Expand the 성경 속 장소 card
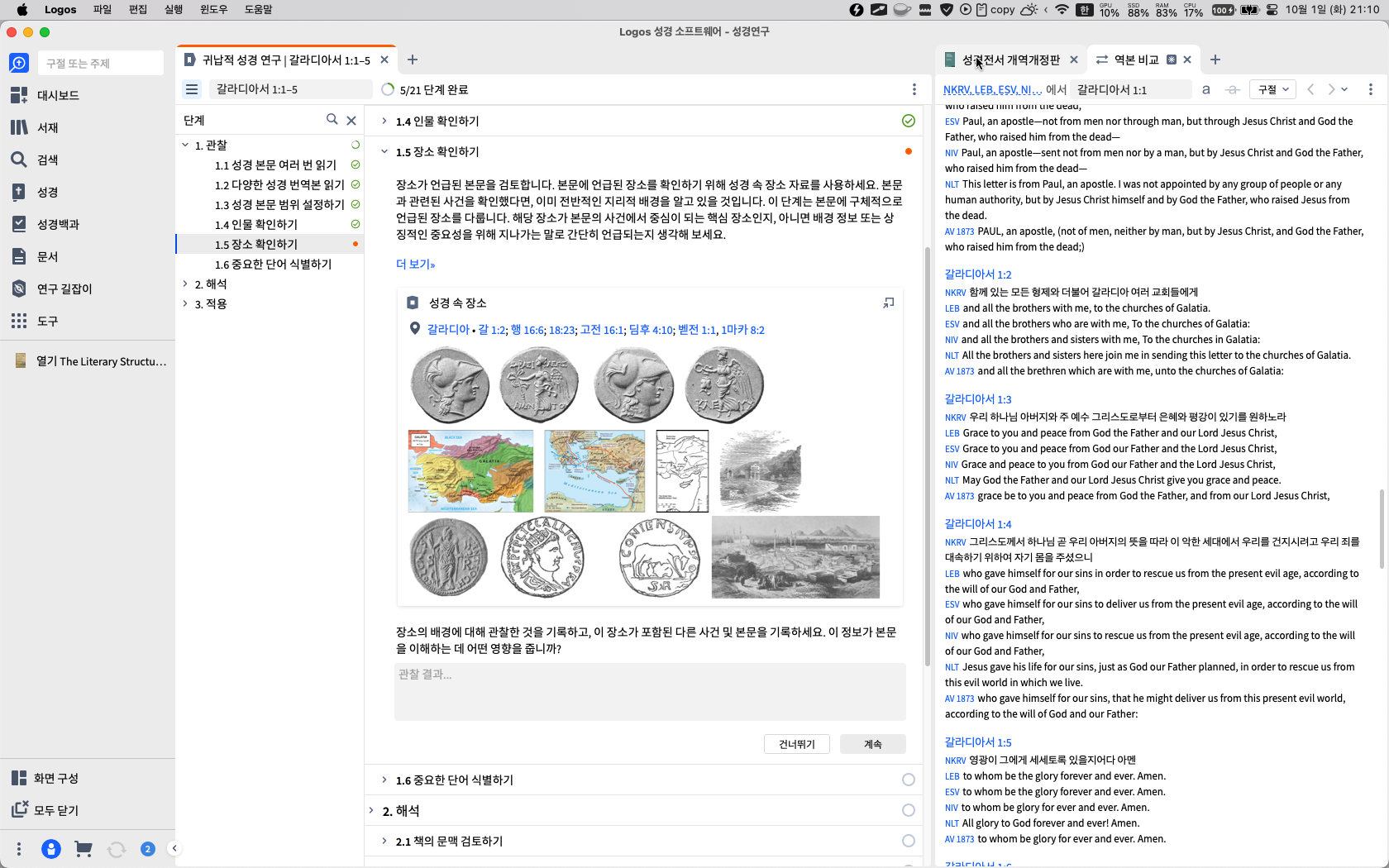Viewport: 1389px width, 868px height. (889, 303)
